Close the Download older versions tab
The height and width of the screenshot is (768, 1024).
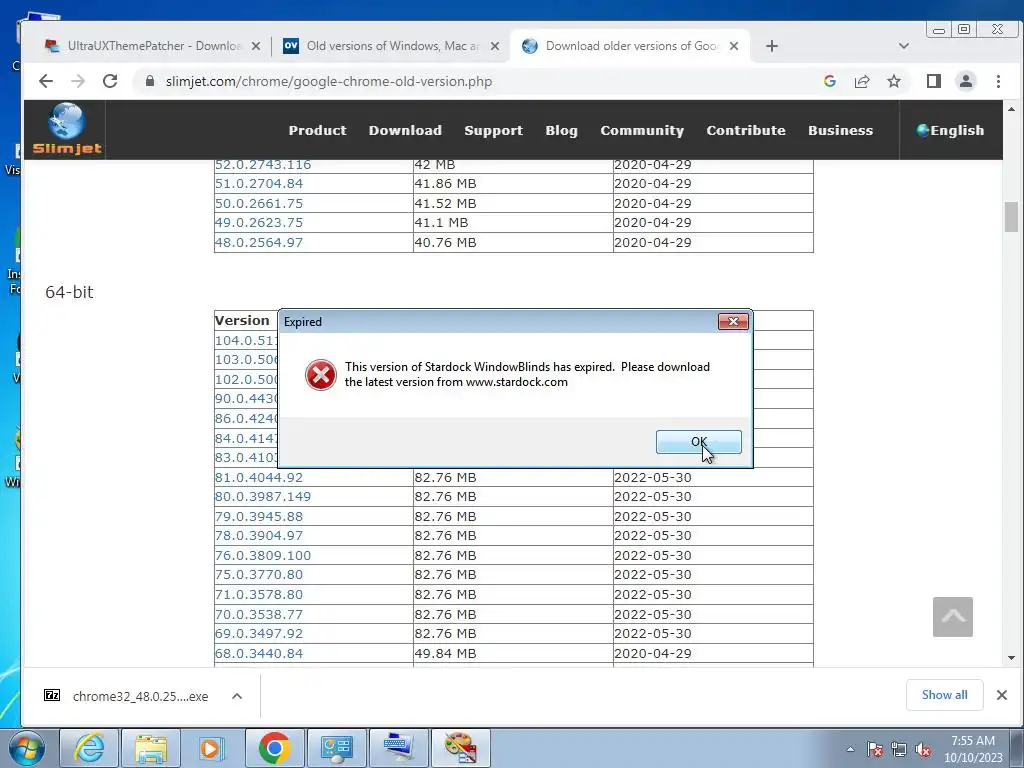click(x=734, y=46)
